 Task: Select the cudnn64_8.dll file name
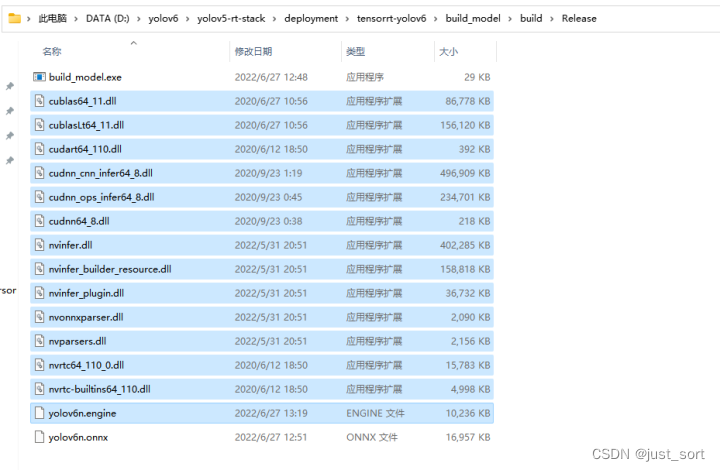(79, 221)
